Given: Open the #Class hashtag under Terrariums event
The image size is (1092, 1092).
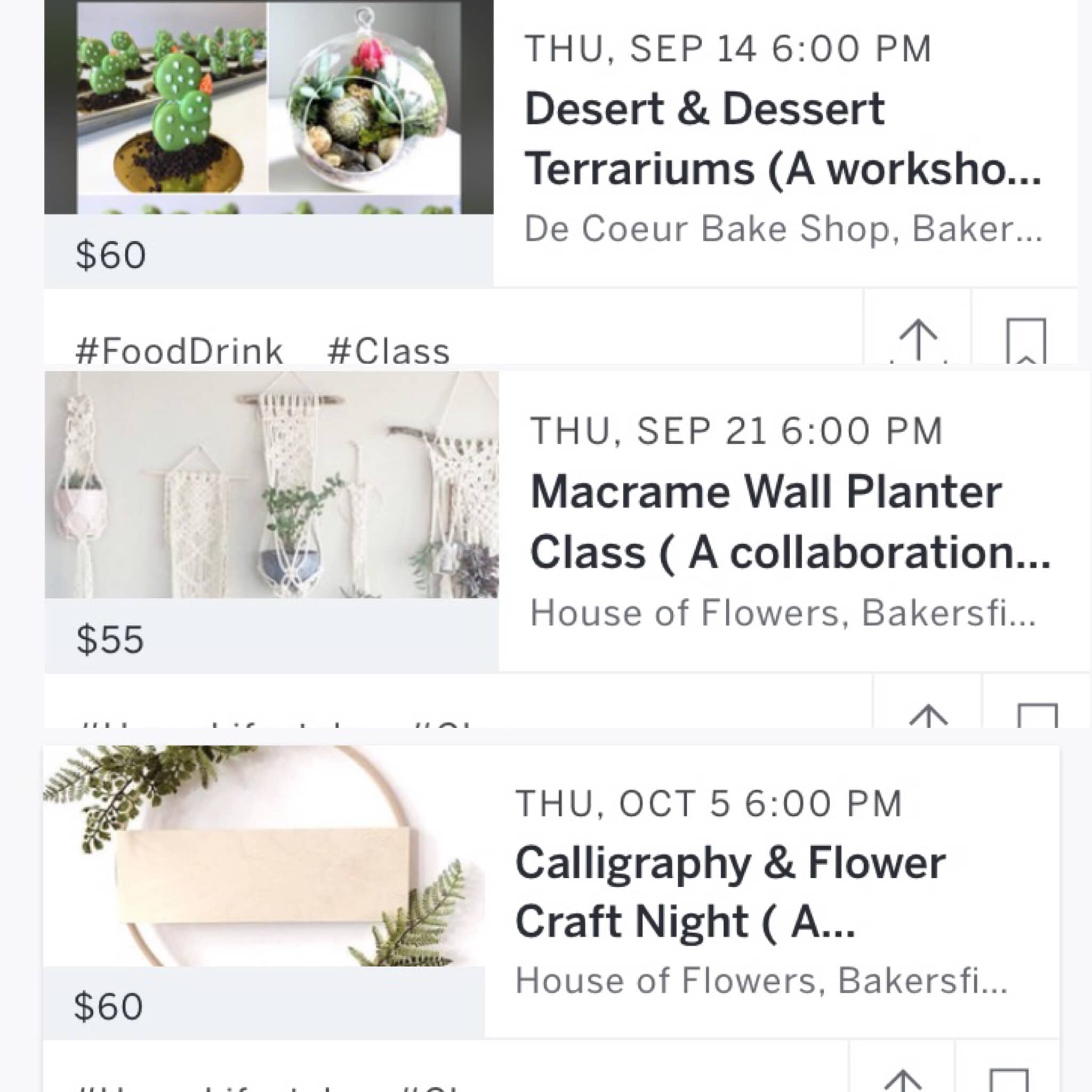Looking at the screenshot, I should tap(388, 351).
